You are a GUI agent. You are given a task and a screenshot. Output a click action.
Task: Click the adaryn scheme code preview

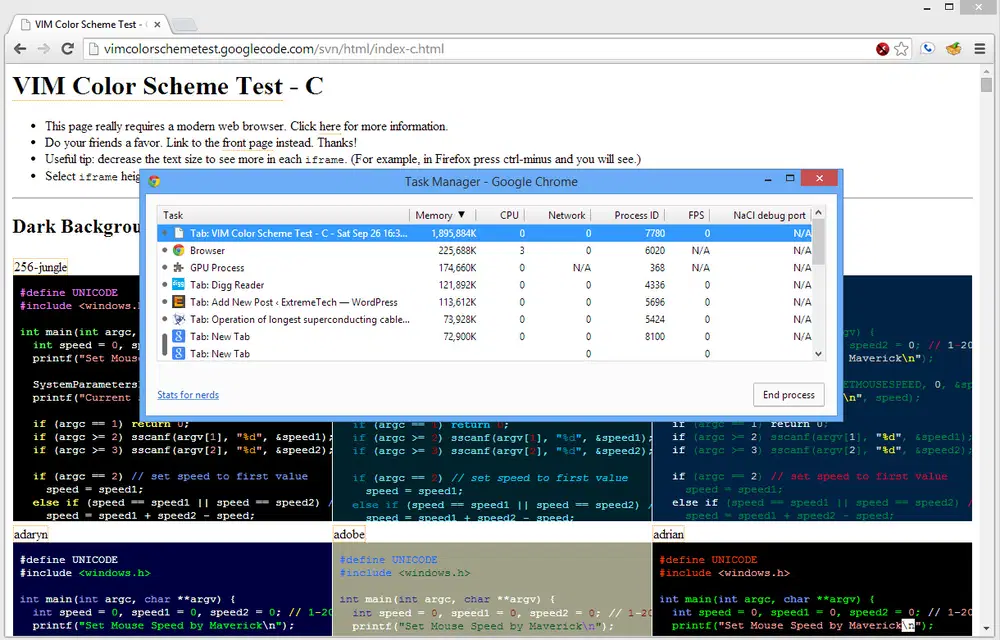pos(172,590)
